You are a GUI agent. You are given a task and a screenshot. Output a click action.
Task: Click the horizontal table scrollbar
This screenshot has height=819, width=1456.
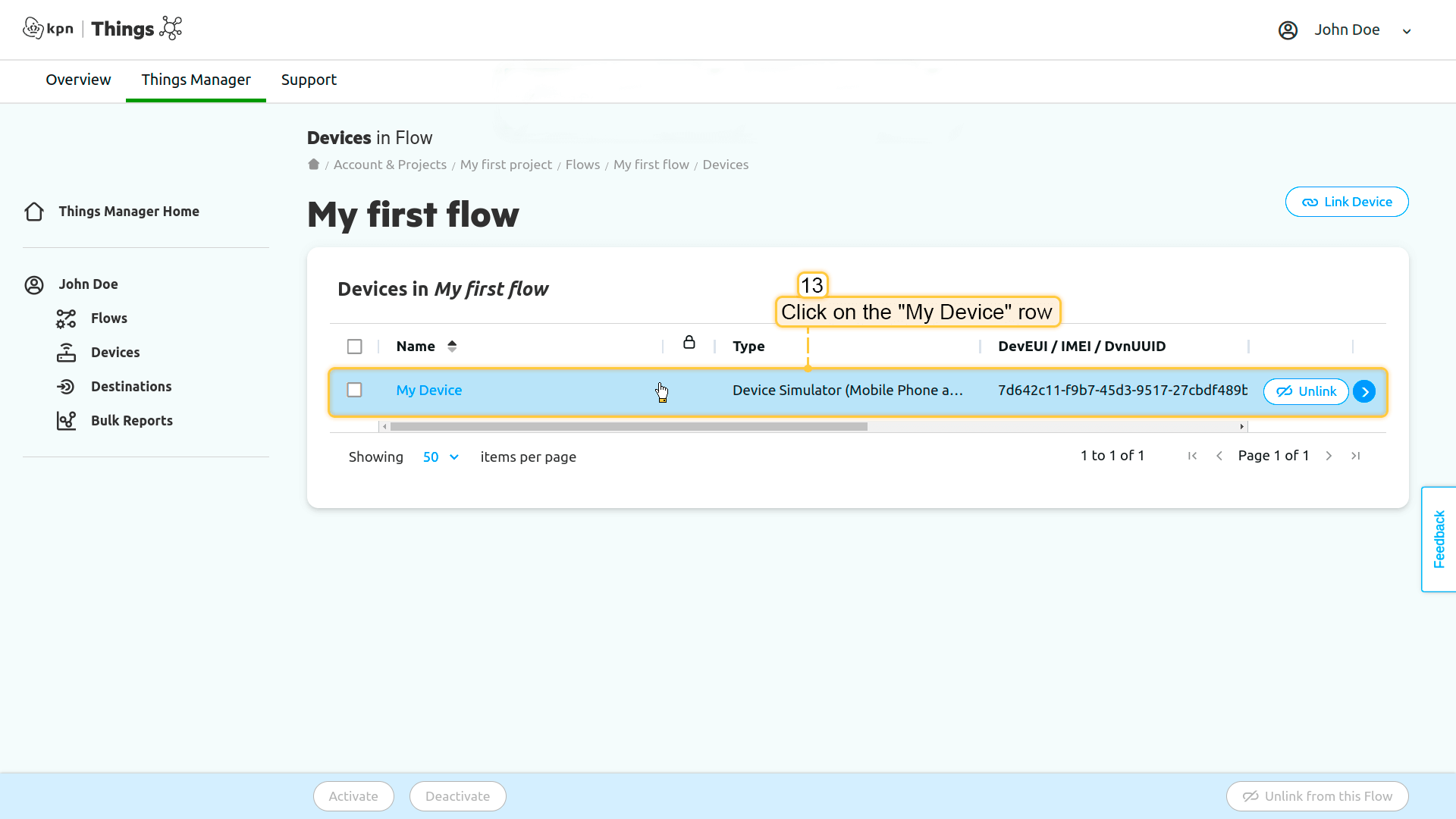pos(628,427)
